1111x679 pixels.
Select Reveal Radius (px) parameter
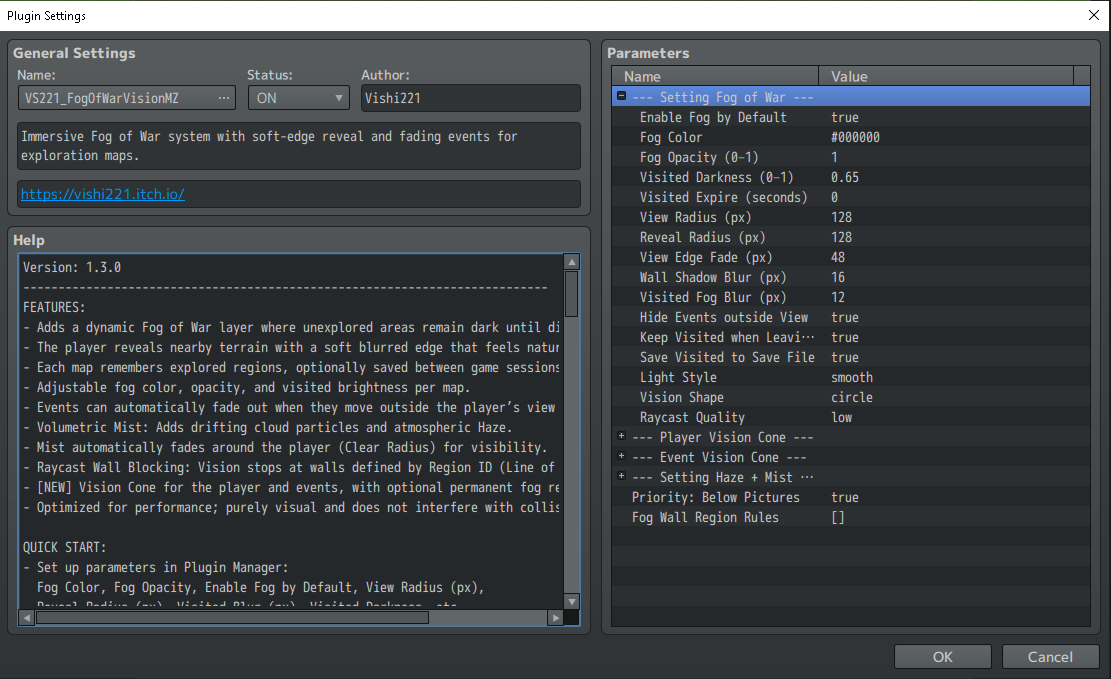pos(850,237)
